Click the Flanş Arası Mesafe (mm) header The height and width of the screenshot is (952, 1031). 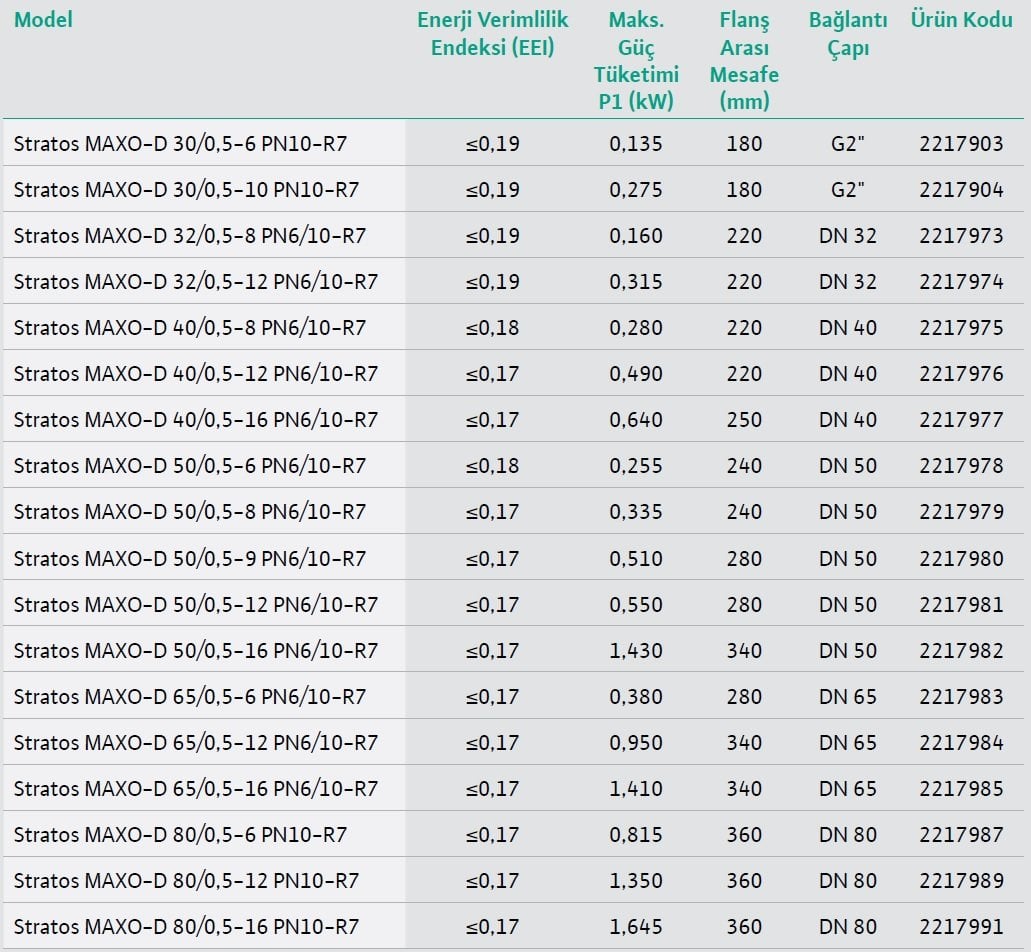pyautogui.click(x=744, y=60)
